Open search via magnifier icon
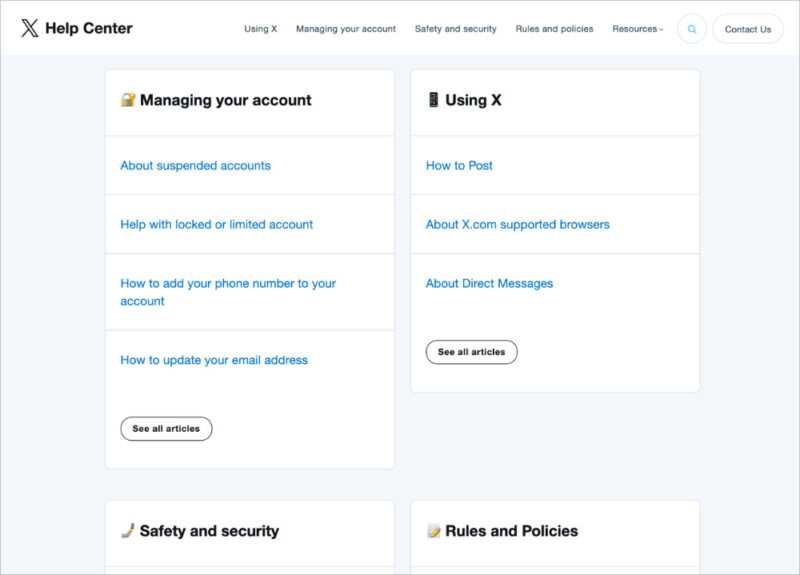This screenshot has width=800, height=575. pos(691,29)
